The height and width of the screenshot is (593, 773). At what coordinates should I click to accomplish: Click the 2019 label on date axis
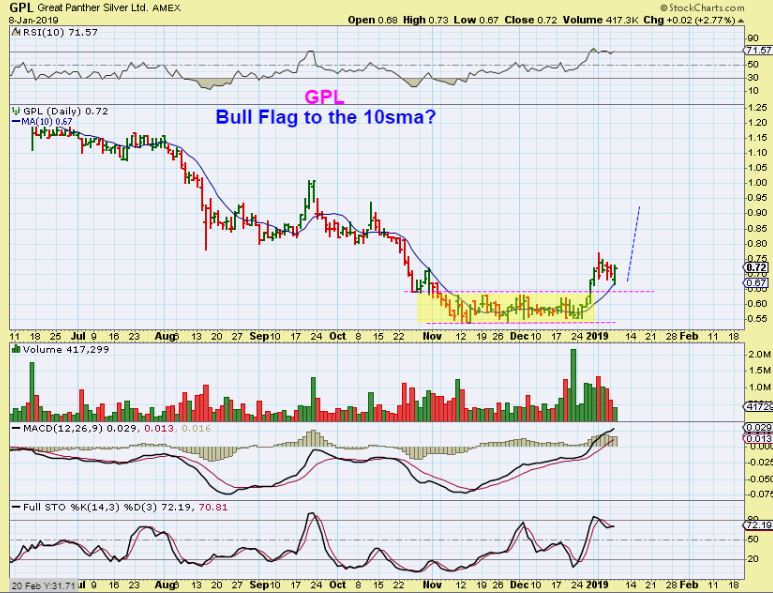[597, 336]
